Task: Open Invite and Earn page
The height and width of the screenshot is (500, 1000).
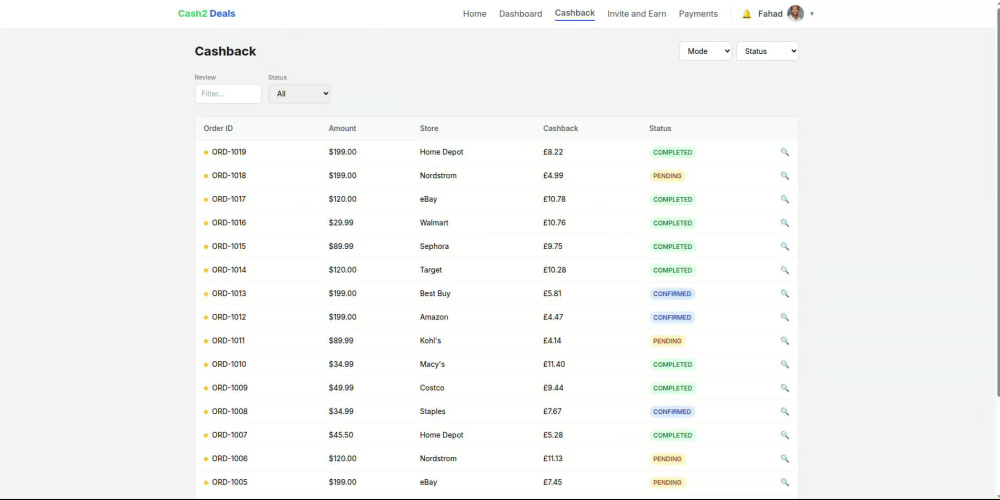Action: 636,14
